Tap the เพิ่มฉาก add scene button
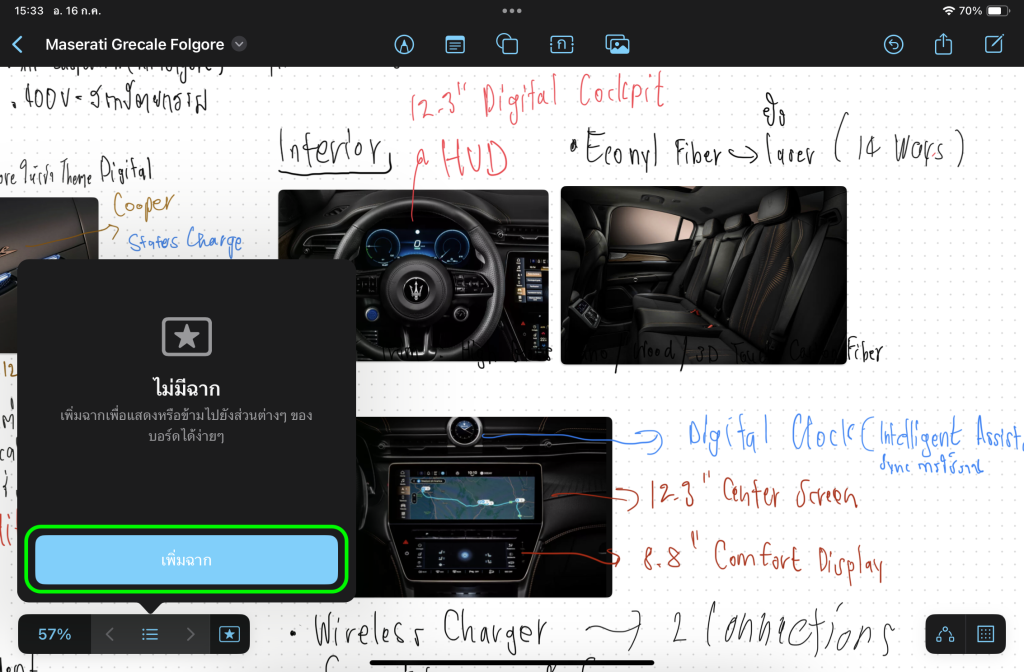Screen dimensions: 1024x672 coord(187,559)
